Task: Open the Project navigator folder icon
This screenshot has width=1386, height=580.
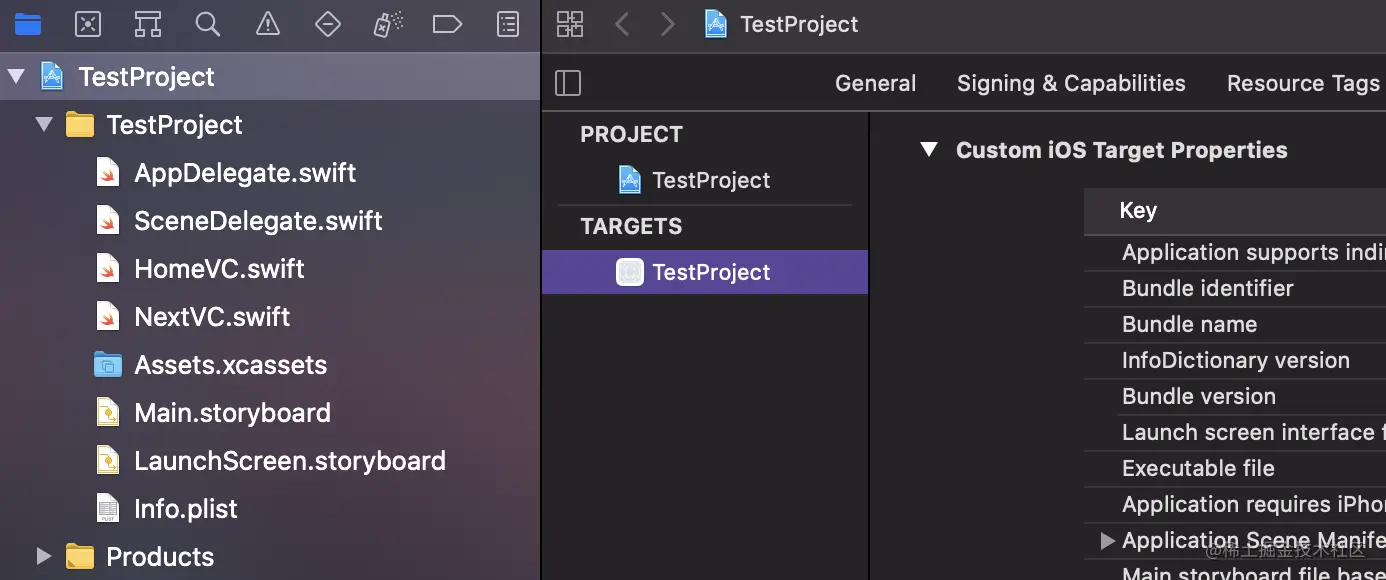Action: pyautogui.click(x=28, y=23)
